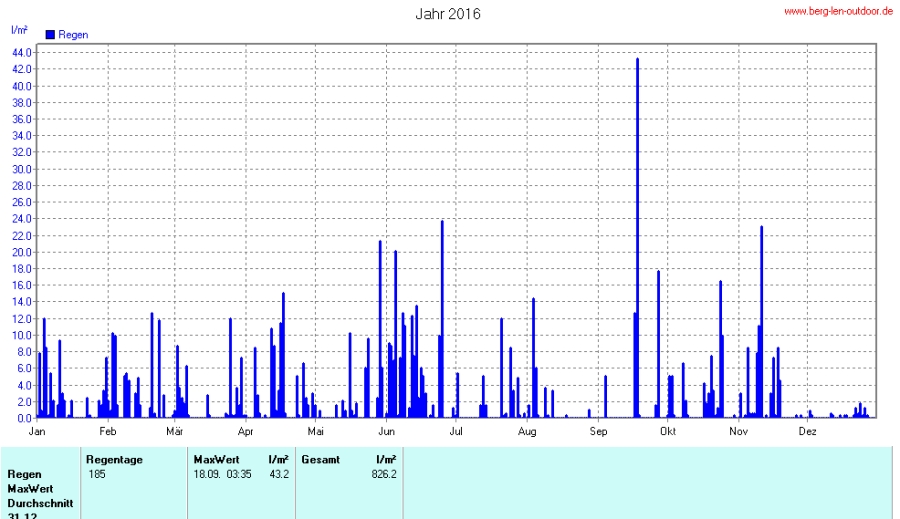This screenshot has height=519, width=900.
Task: Select the Aug month label
Action: [527, 432]
